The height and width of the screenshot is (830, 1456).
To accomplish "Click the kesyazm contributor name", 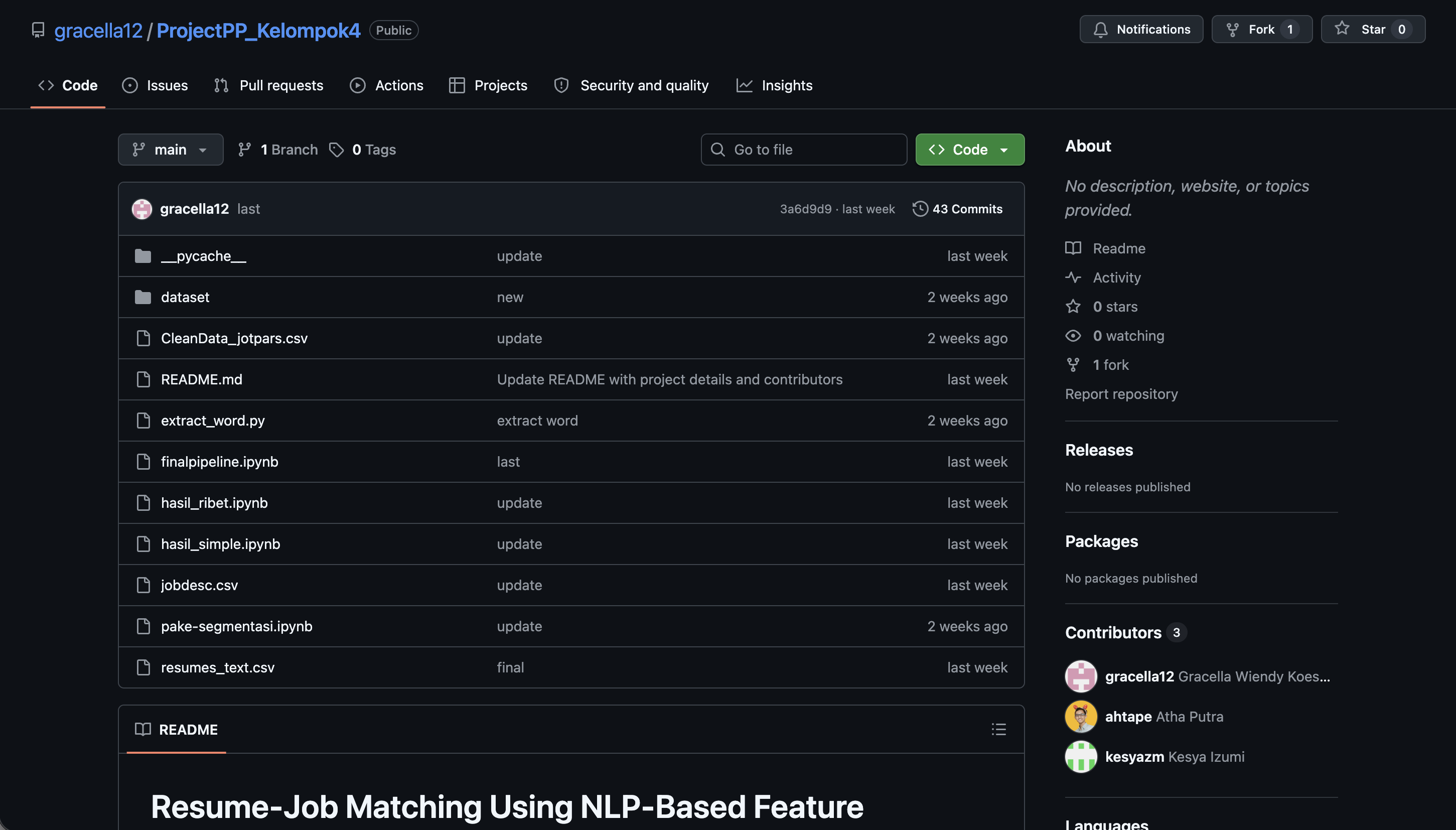I will pos(1134,756).
